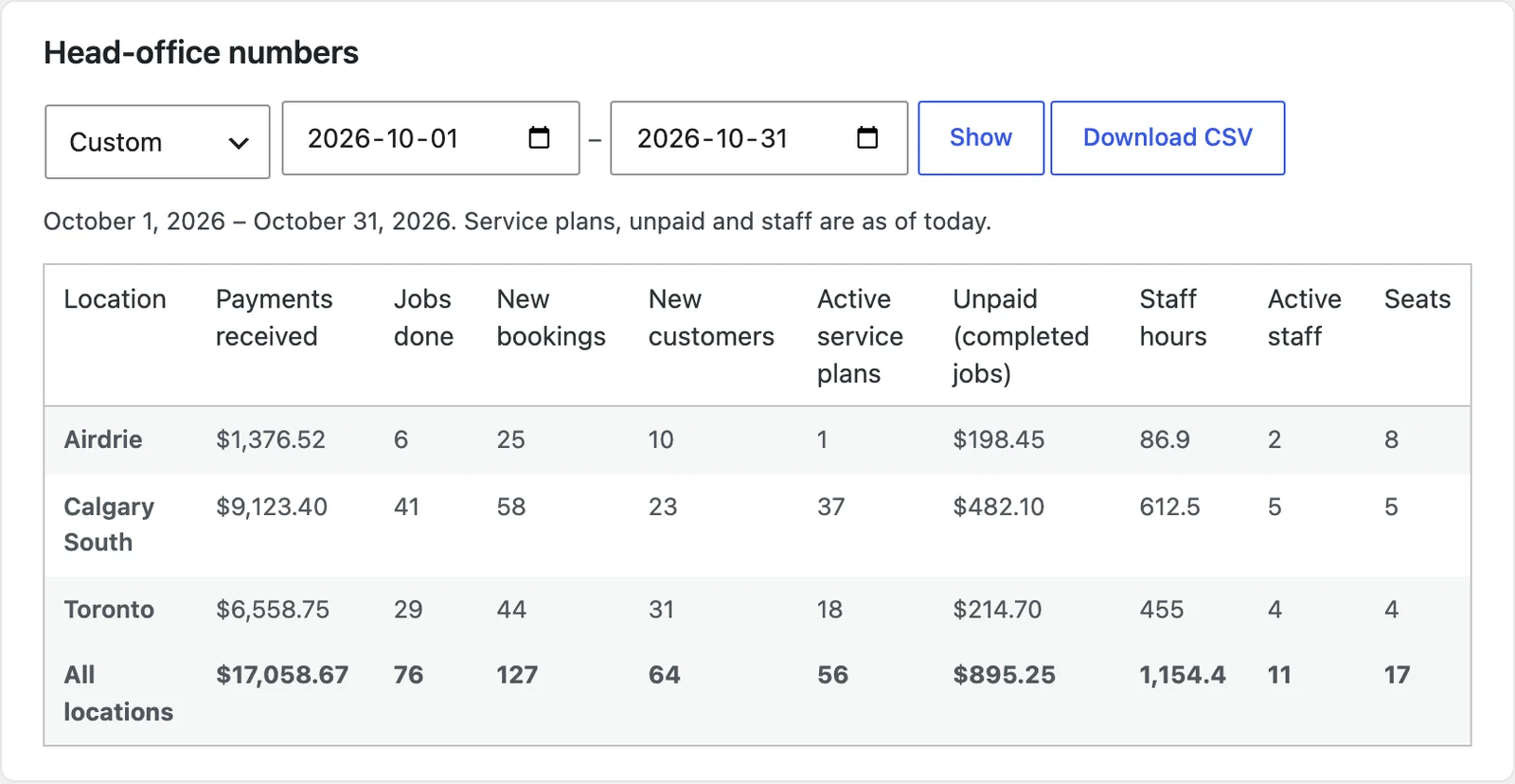Image resolution: width=1515 pixels, height=784 pixels.
Task: Click the New bookings column header
Action: pos(551,318)
